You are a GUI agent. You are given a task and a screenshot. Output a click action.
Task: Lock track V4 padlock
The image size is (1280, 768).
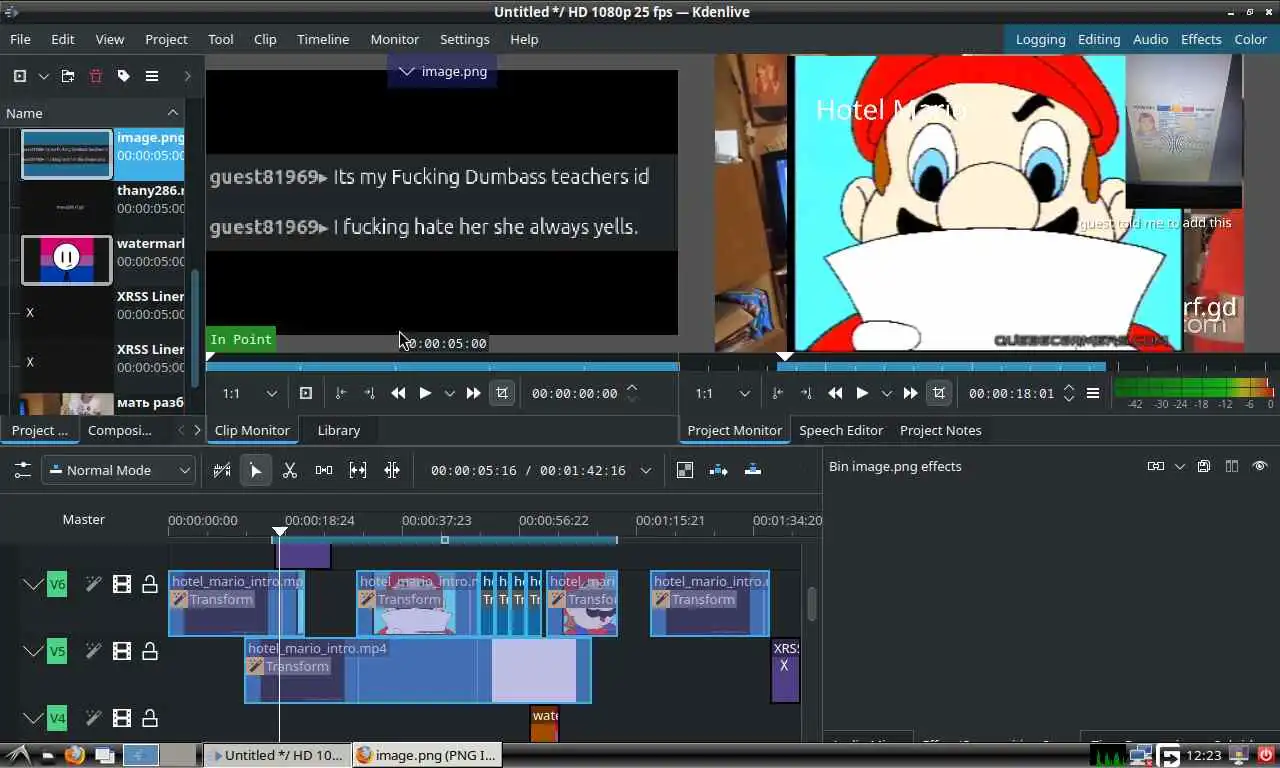(x=150, y=718)
